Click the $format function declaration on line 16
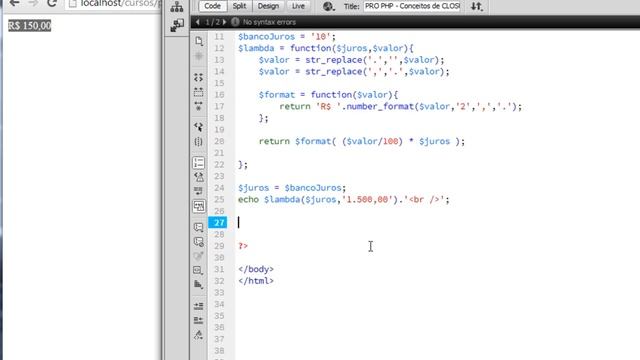640x360 pixels. (x=328, y=95)
